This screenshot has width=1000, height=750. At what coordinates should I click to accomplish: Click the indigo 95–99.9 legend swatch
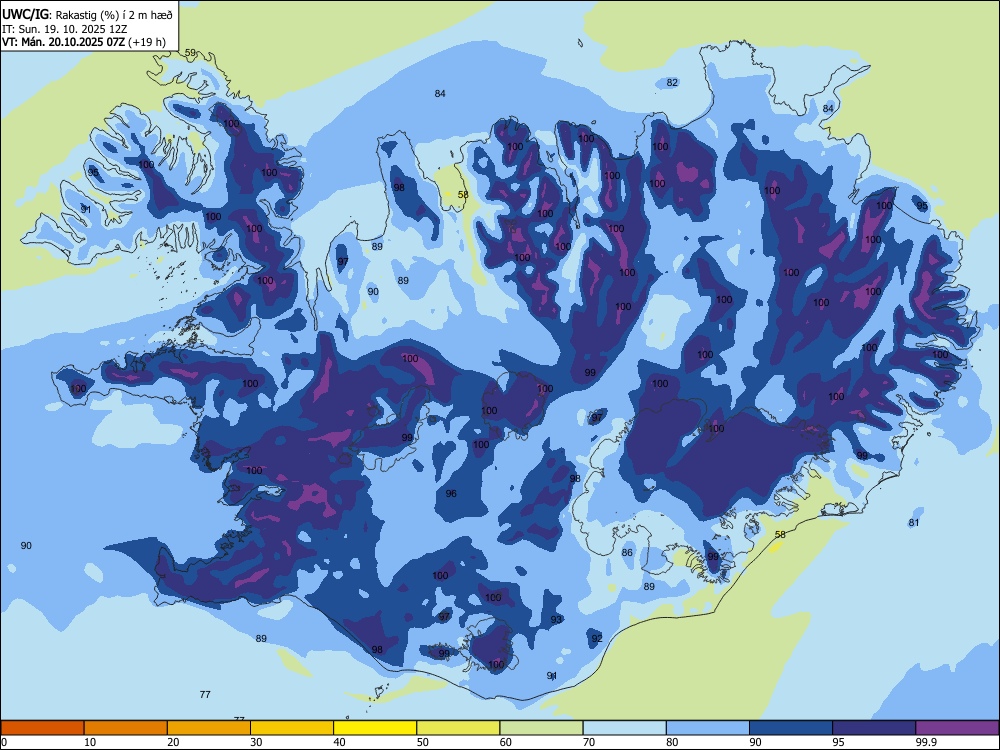[874, 728]
